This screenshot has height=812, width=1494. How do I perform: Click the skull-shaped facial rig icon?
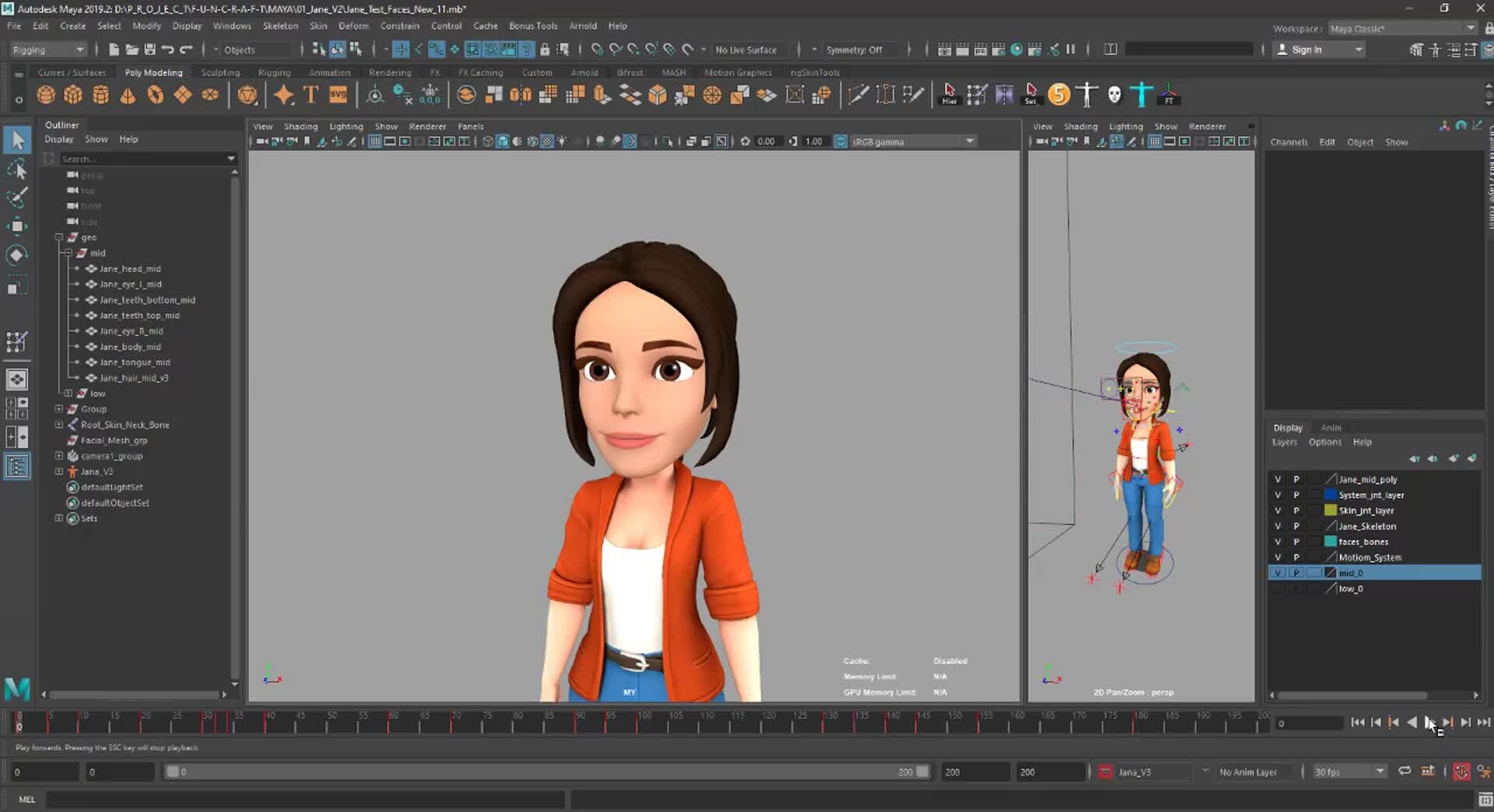point(1114,94)
